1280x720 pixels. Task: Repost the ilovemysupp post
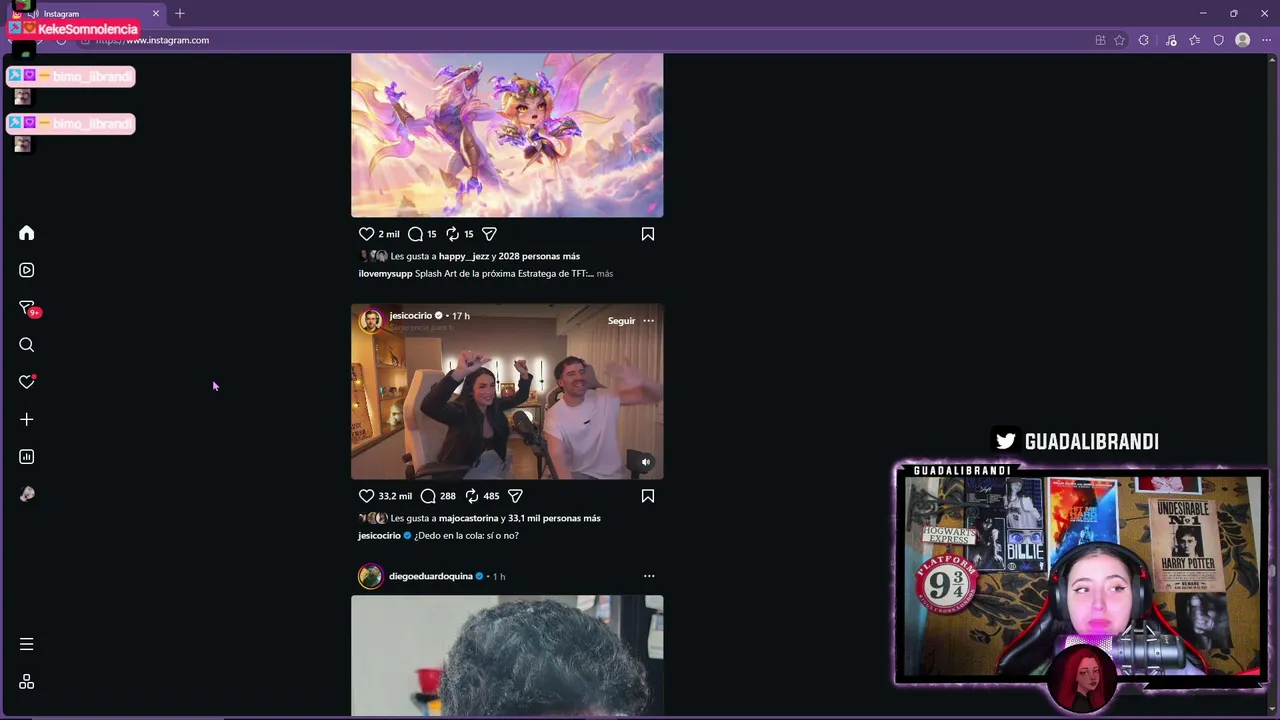452,234
